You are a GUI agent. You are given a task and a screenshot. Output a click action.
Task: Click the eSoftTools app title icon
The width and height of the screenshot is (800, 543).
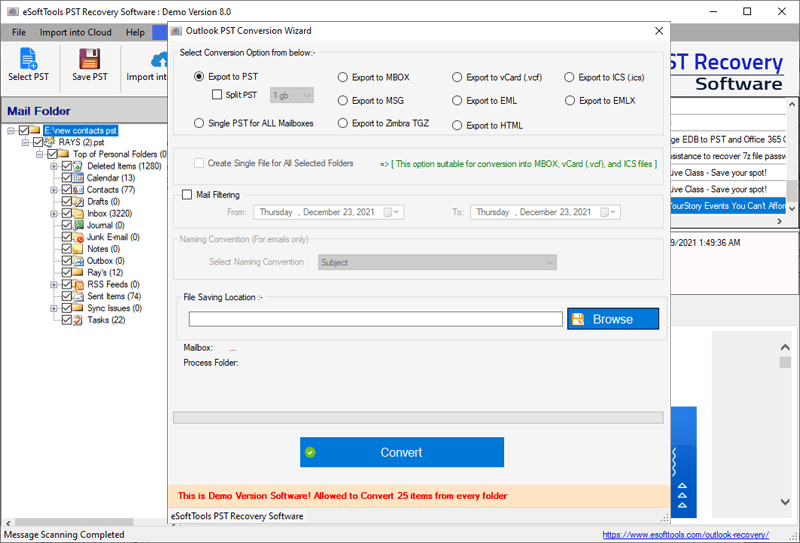click(x=13, y=11)
